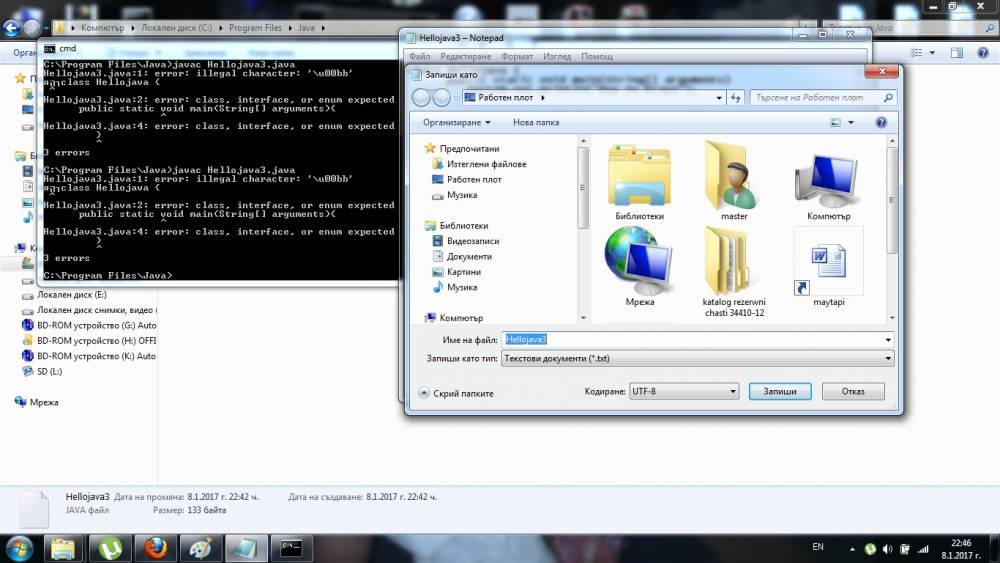Click the Explorer help icon
The height and width of the screenshot is (563, 1000).
[983, 53]
